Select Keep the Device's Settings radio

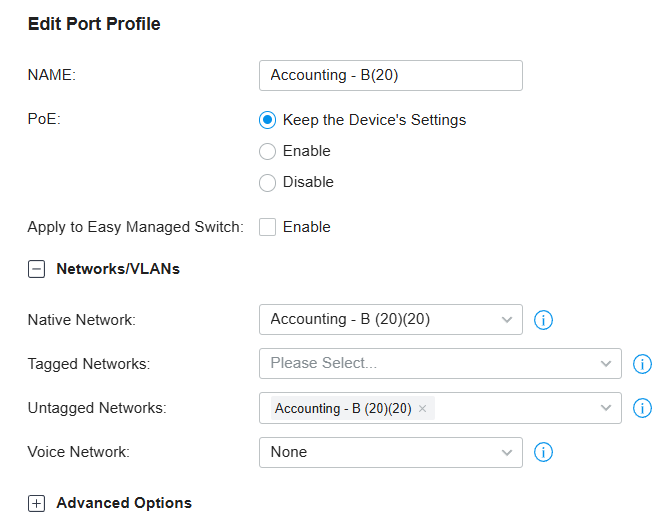267,120
